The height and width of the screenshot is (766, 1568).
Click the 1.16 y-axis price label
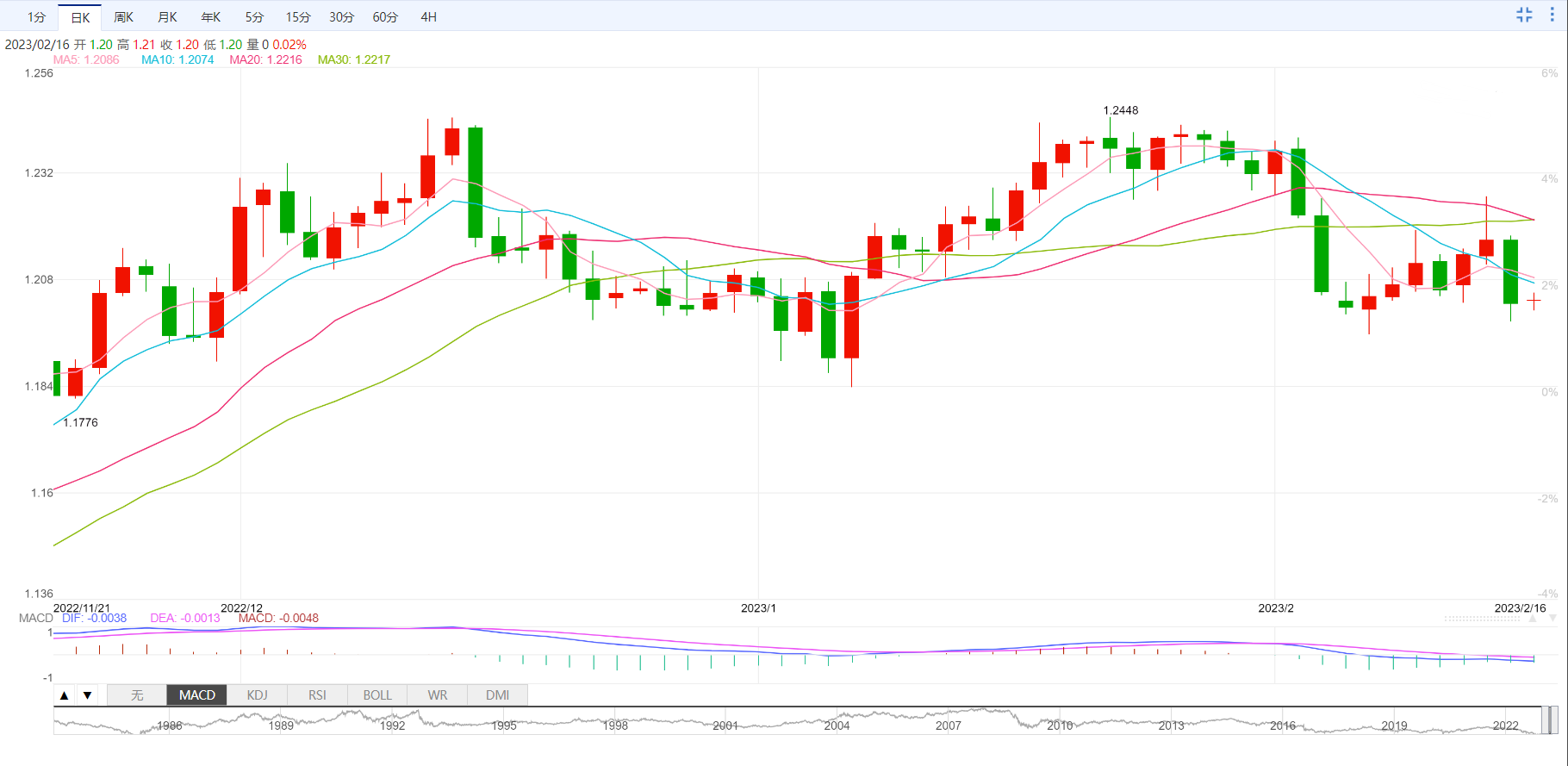pos(42,493)
